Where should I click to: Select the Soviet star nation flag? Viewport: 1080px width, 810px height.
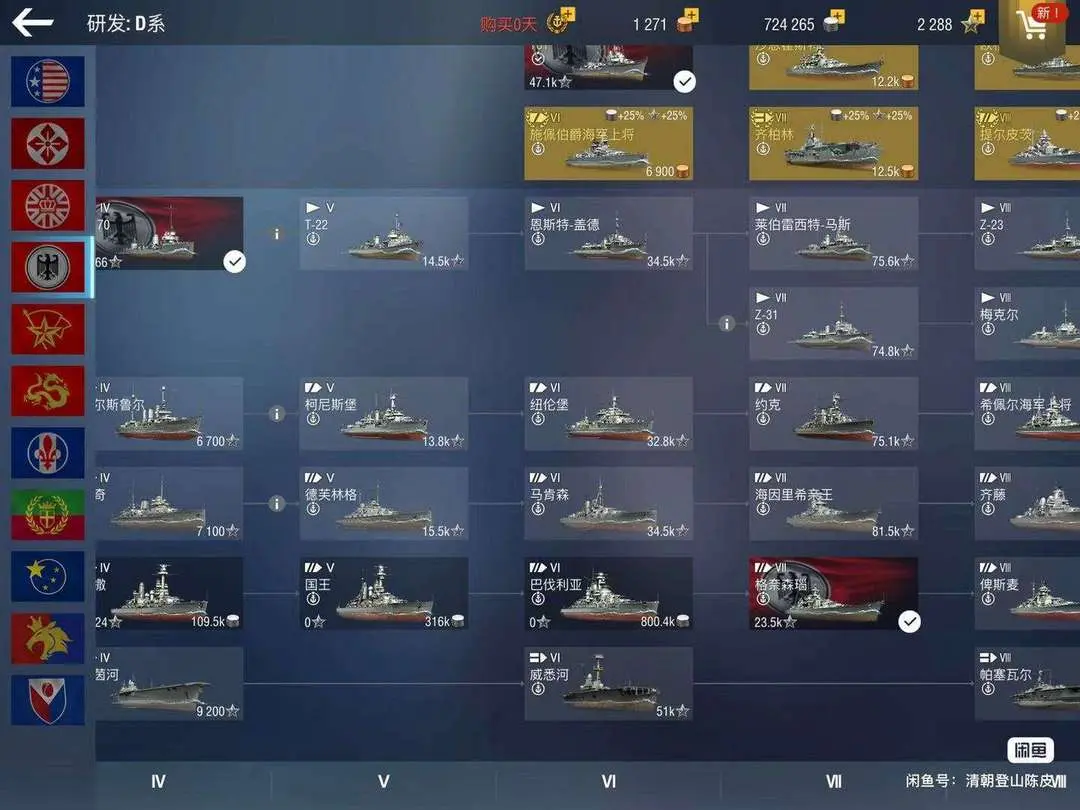click(48, 329)
